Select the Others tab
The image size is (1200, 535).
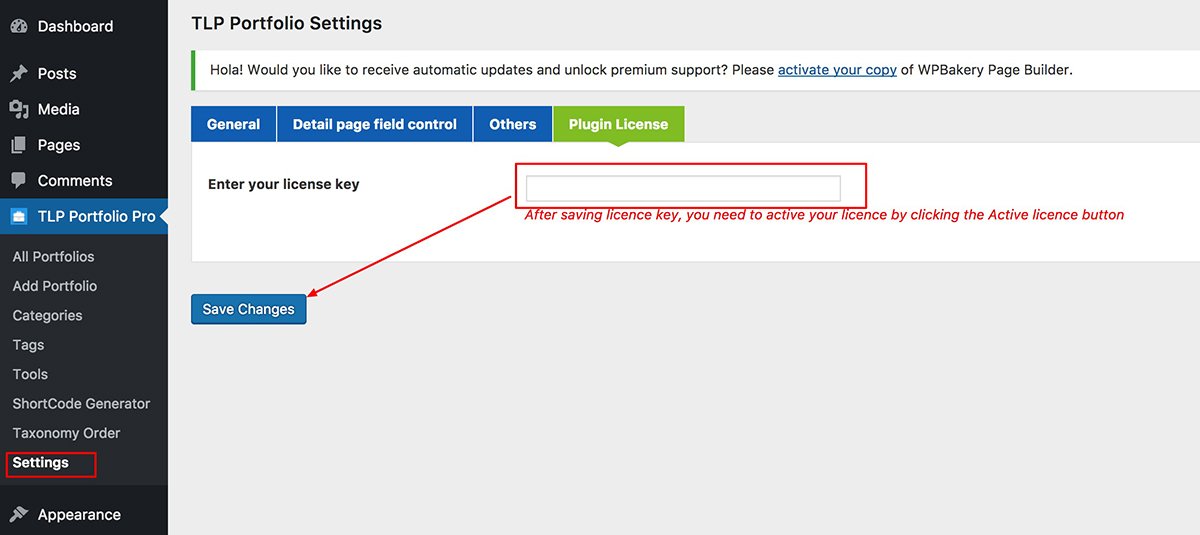(513, 124)
